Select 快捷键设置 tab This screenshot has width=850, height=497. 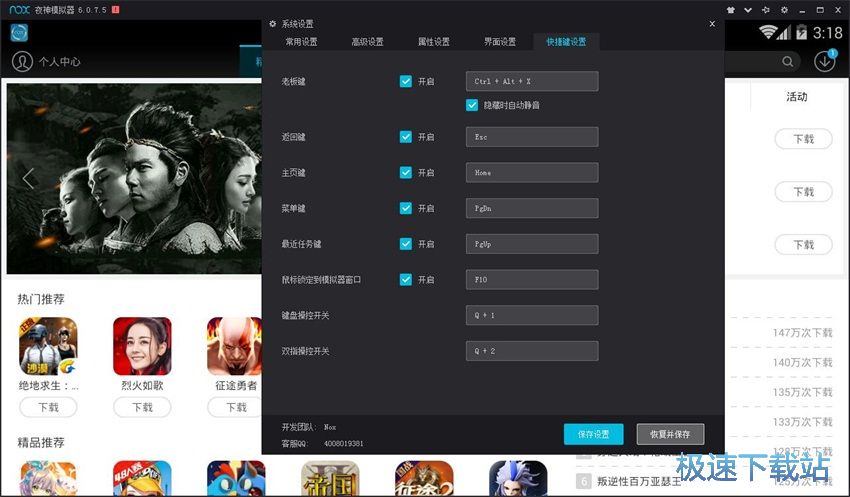pyautogui.click(x=566, y=42)
